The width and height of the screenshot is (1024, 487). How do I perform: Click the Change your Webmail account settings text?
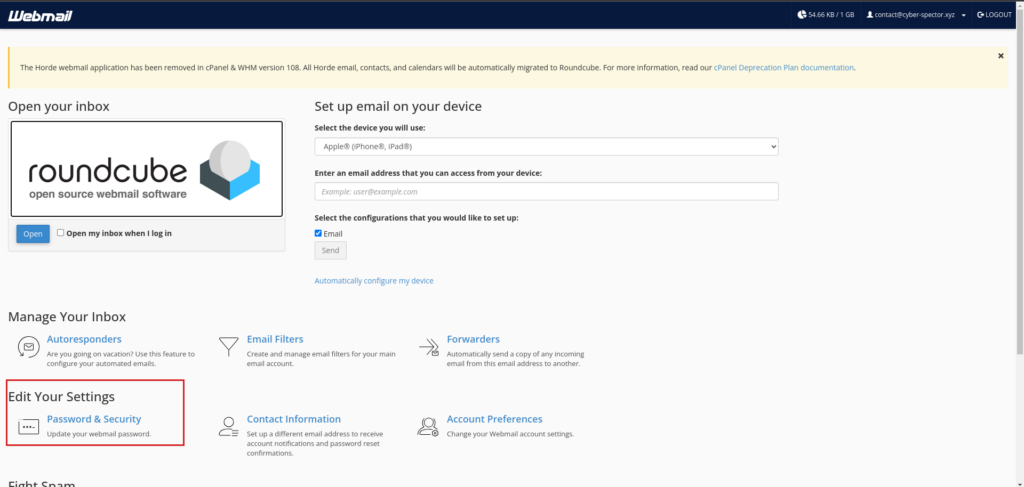[510, 433]
